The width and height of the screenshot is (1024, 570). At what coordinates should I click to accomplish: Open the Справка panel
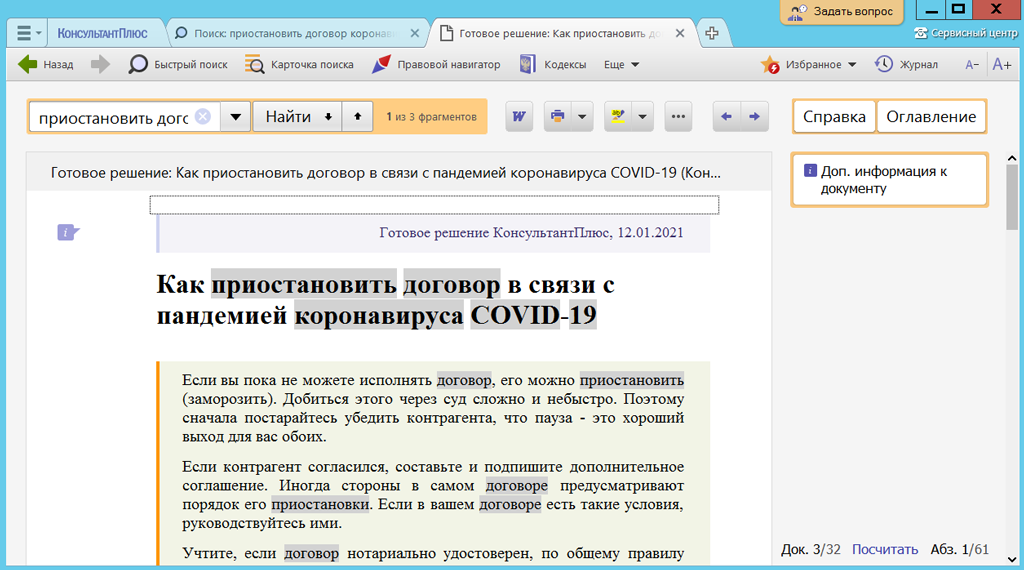(834, 117)
